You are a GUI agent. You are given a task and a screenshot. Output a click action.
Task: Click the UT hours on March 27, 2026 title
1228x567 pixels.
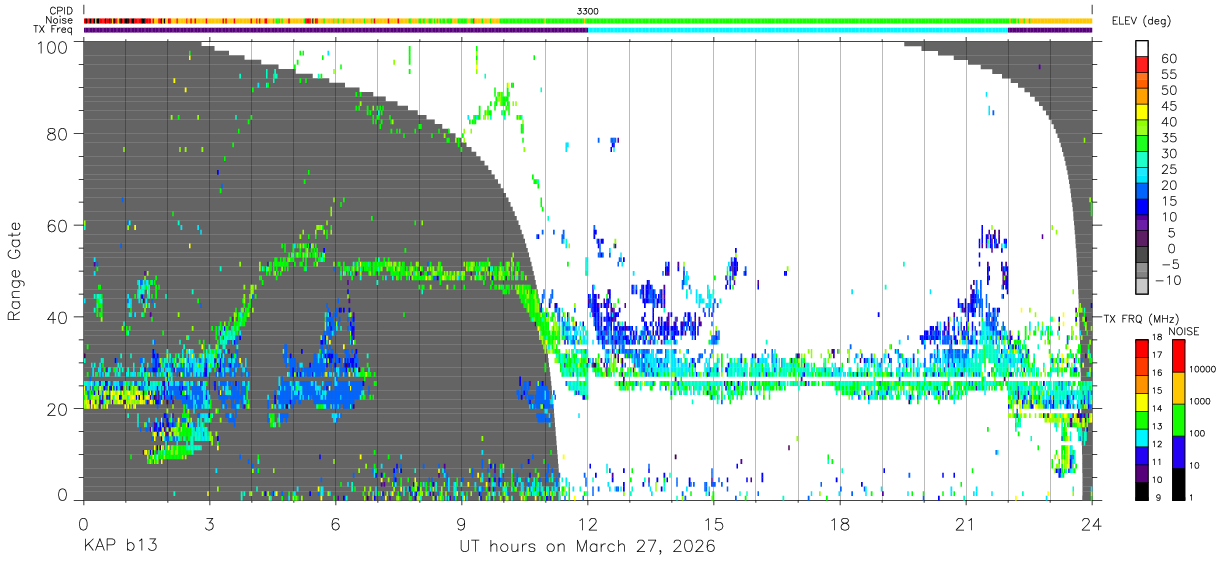click(587, 546)
